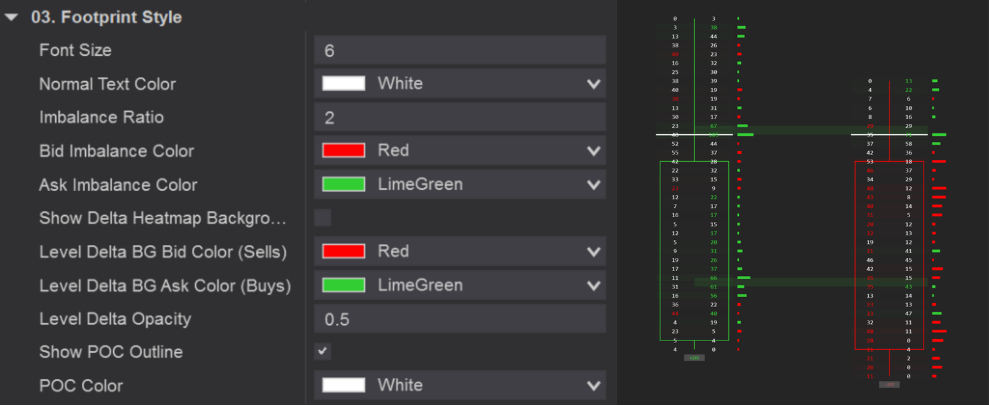Open Level Delta BG Bid Color dropdown
The width and height of the screenshot is (989, 406).
(593, 251)
